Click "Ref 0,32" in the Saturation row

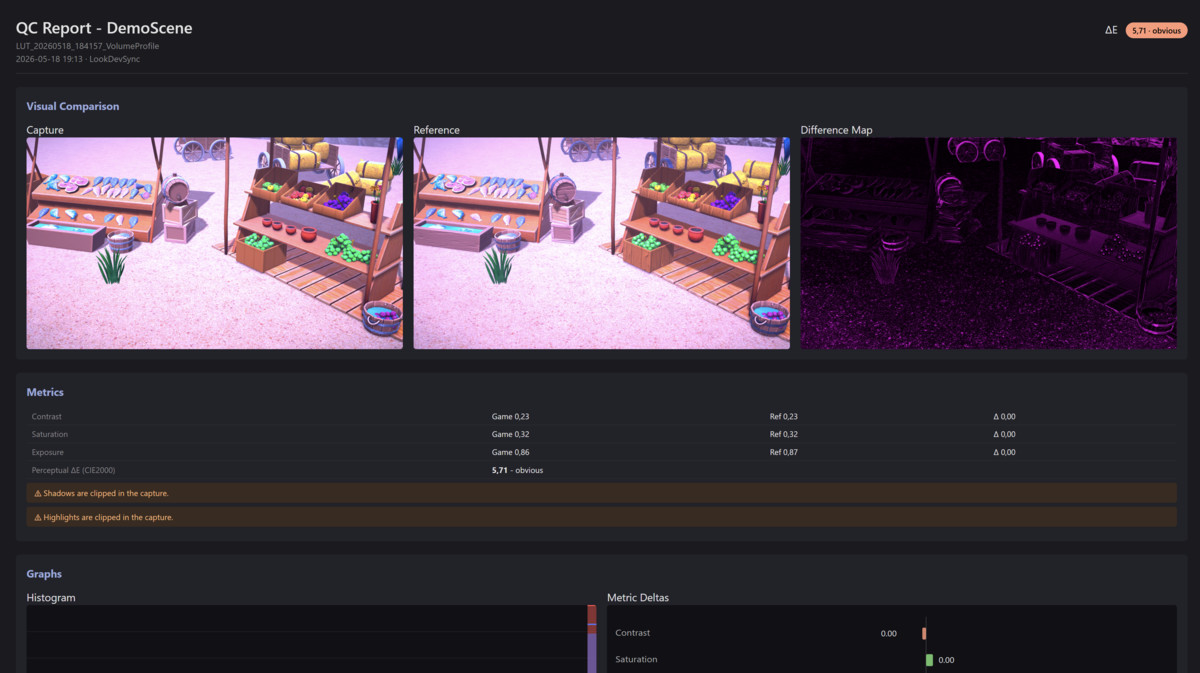(784, 434)
